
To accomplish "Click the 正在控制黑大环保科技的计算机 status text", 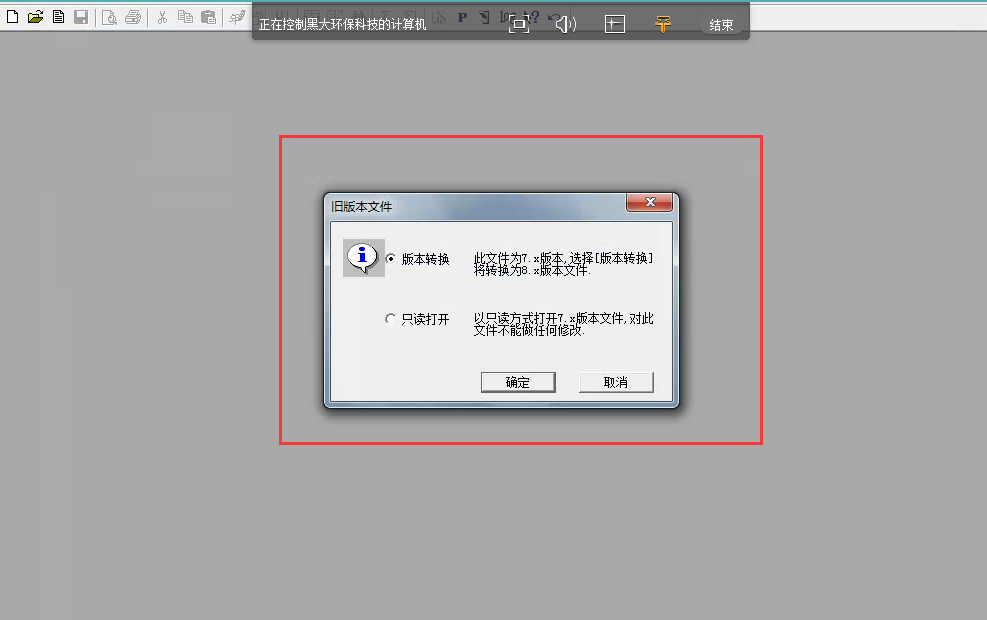I will point(342,25).
